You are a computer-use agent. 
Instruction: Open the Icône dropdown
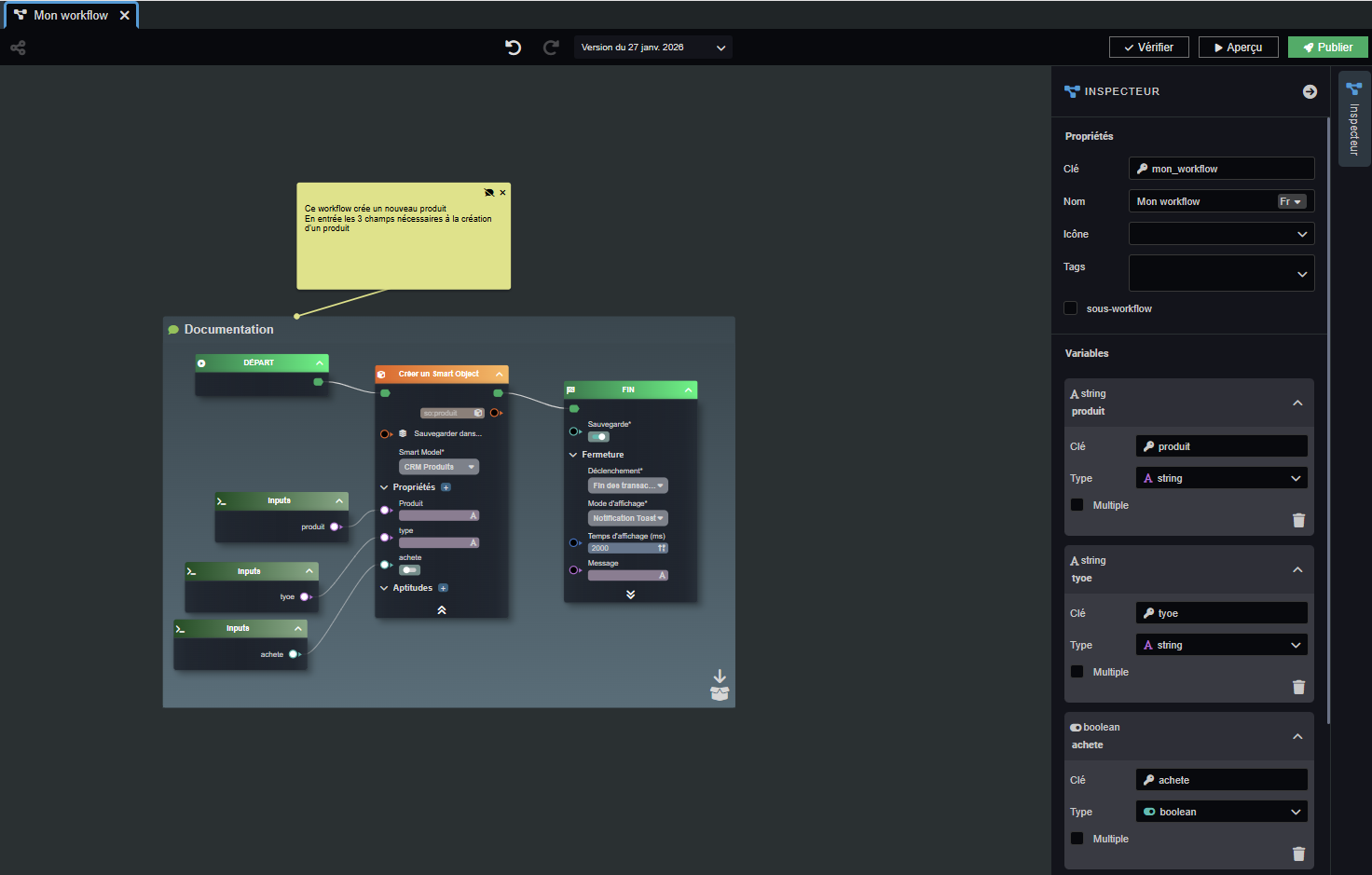tap(1221, 234)
